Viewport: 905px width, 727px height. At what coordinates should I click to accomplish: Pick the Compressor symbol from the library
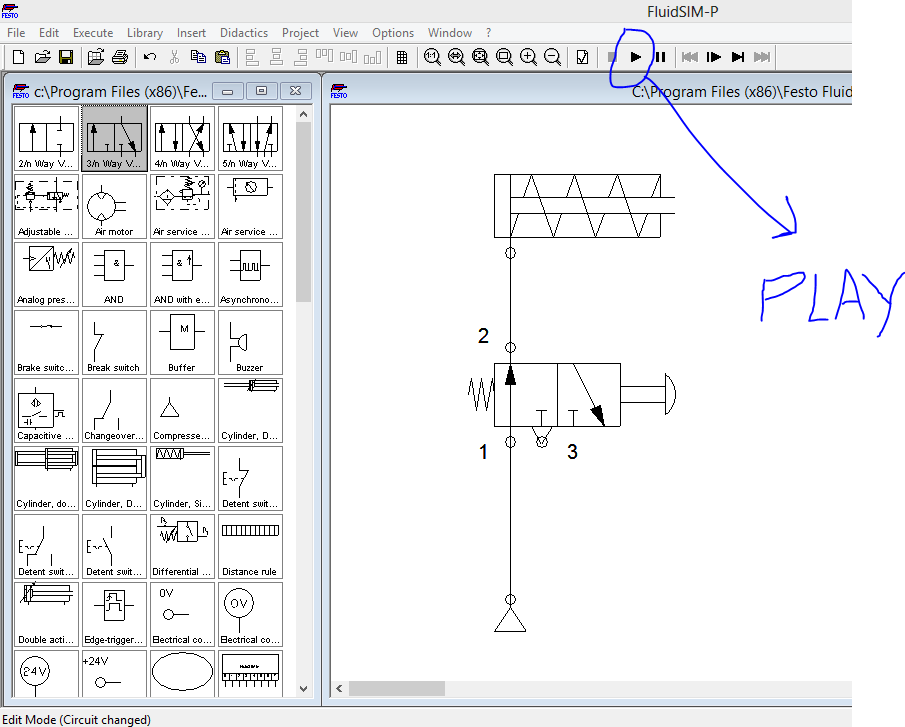[181, 410]
